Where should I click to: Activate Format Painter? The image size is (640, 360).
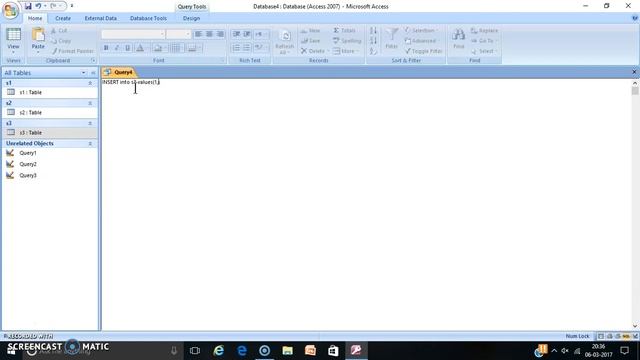(73, 51)
